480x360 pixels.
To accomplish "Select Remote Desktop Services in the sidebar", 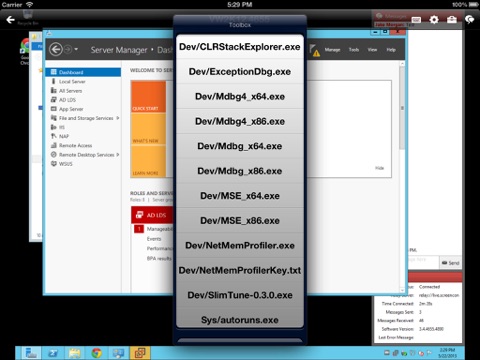I will pyautogui.click(x=83, y=155).
